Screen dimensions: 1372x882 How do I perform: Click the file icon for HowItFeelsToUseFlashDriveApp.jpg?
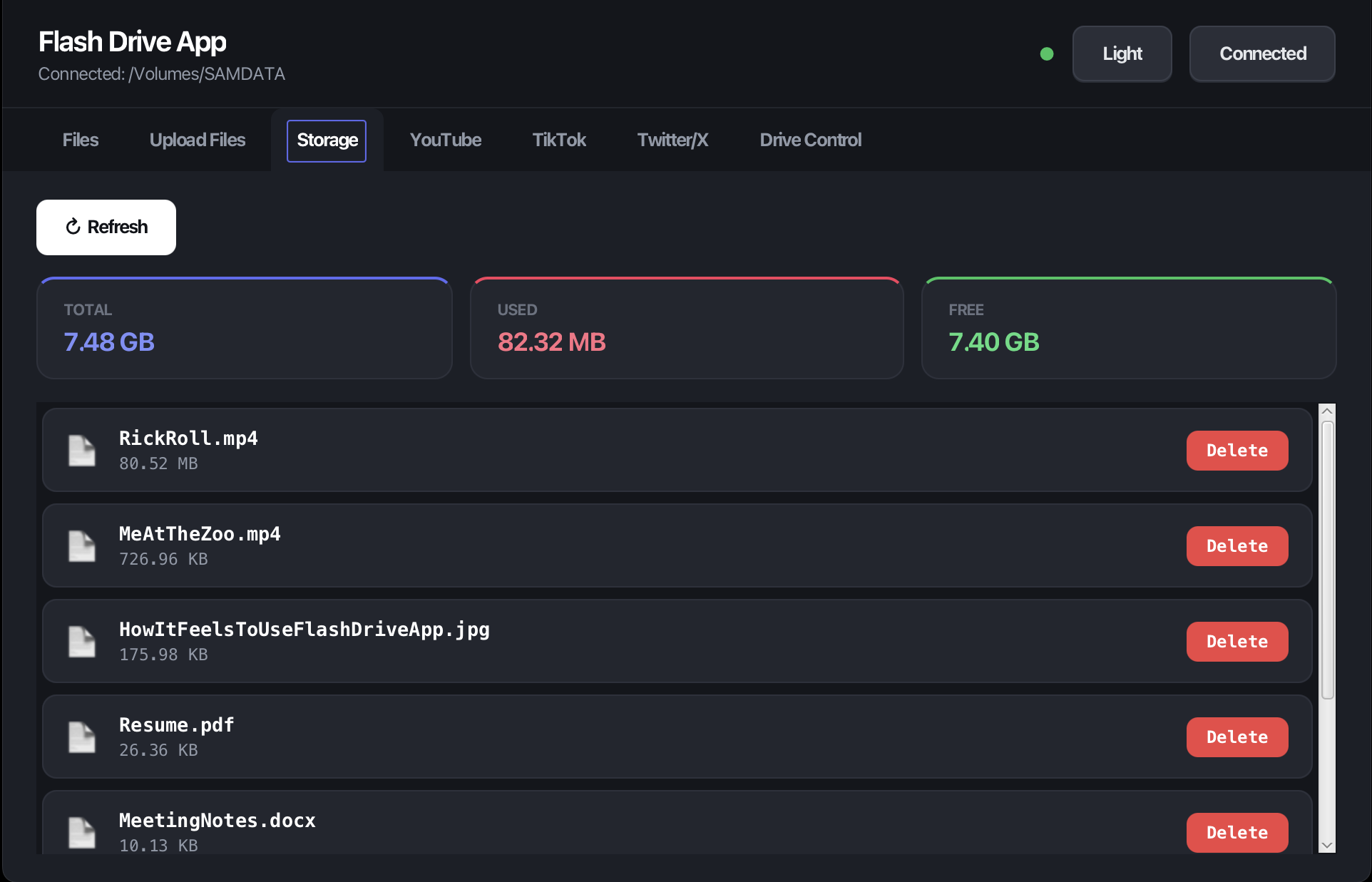pos(81,642)
